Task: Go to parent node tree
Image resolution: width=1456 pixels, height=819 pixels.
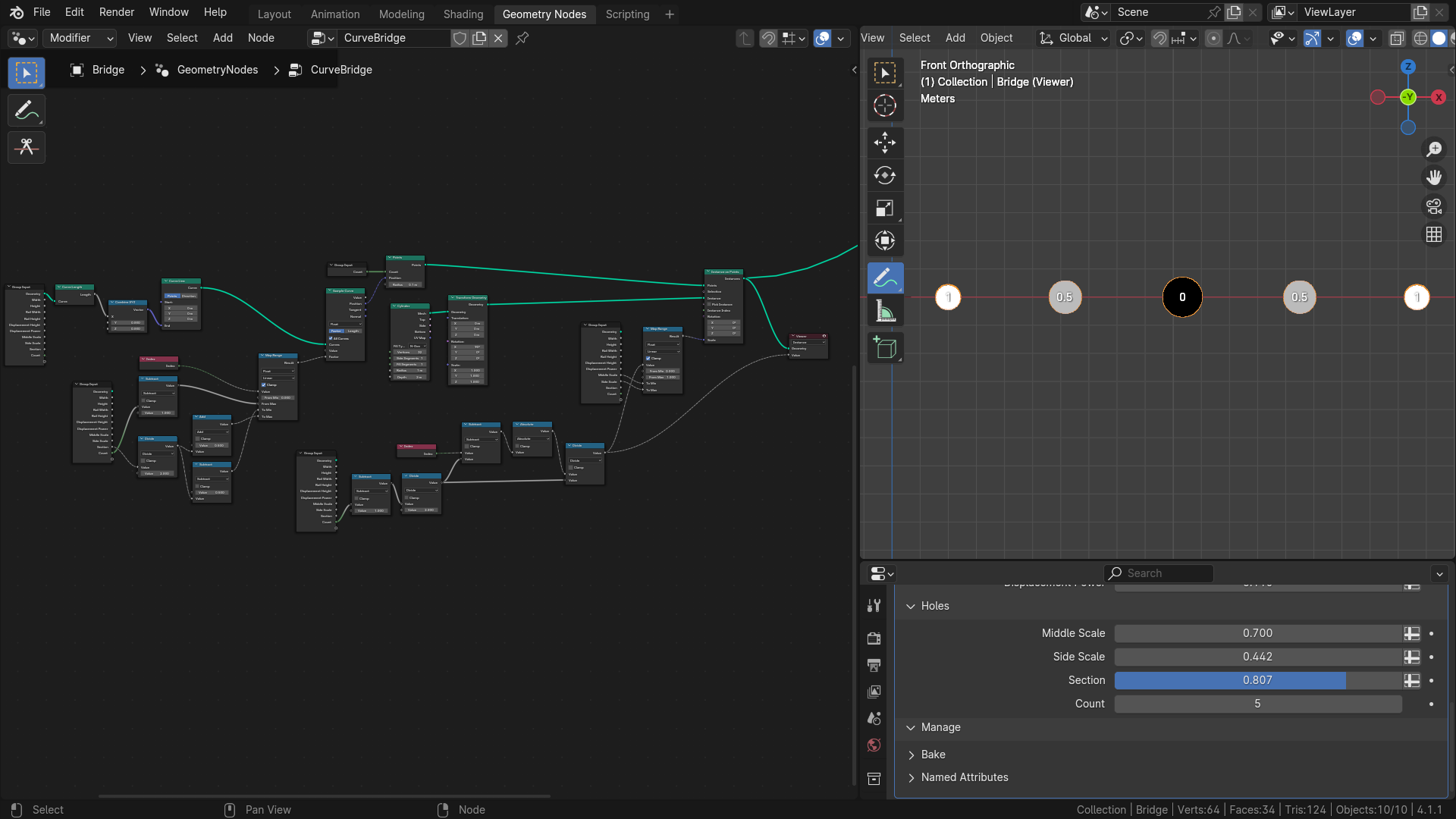Action: tap(745, 38)
